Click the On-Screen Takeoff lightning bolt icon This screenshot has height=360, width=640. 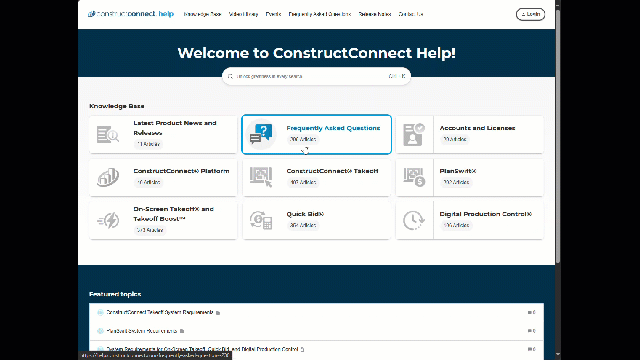(x=108, y=220)
